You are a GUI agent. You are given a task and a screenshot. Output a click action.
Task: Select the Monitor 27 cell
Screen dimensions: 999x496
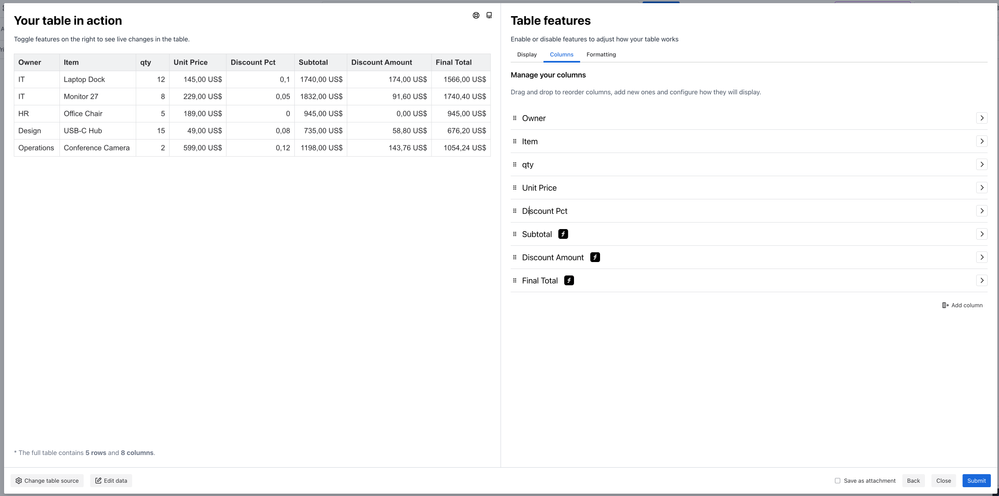[x=97, y=97]
